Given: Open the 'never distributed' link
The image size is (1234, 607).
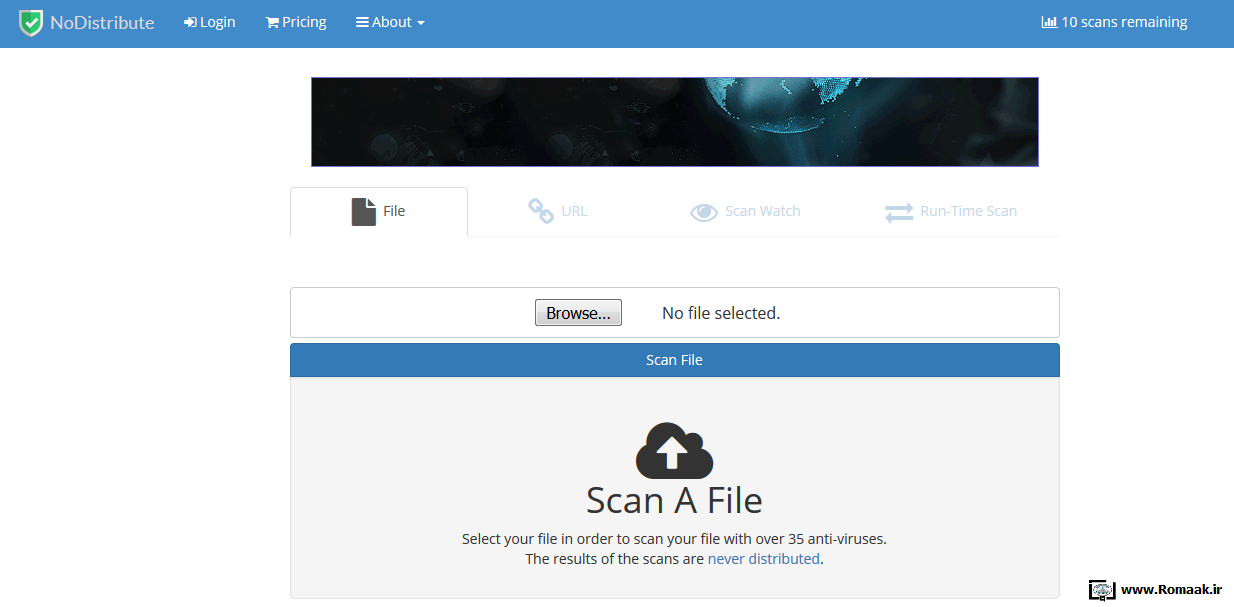Looking at the screenshot, I should (x=764, y=559).
